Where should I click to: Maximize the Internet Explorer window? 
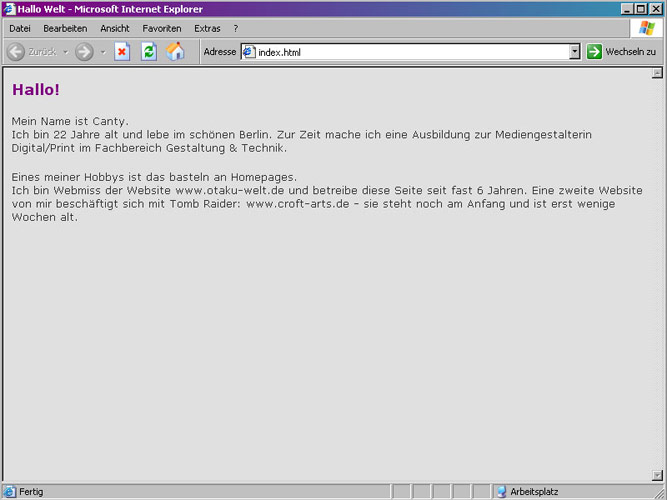coord(641,9)
